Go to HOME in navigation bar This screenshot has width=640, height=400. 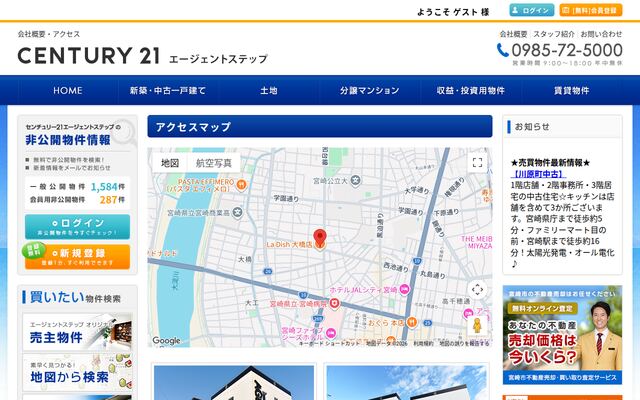[x=68, y=90]
